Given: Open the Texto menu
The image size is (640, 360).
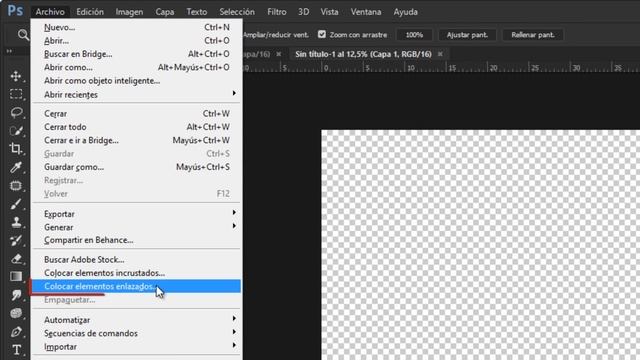Looking at the screenshot, I should click(197, 12).
